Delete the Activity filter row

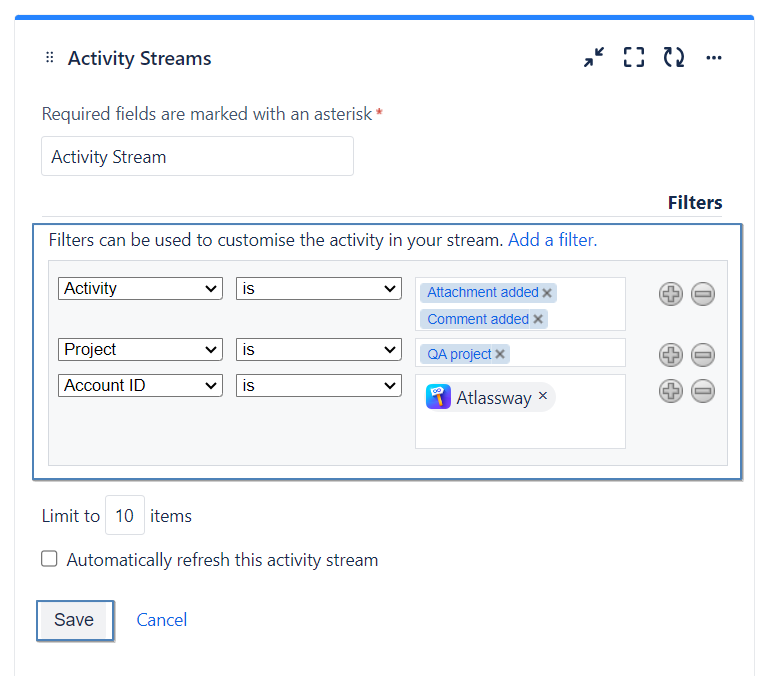[703, 294]
